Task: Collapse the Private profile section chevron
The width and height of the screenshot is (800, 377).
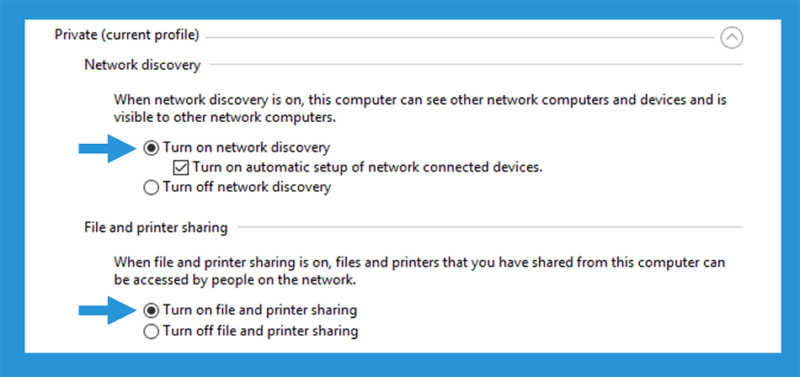Action: click(x=732, y=38)
